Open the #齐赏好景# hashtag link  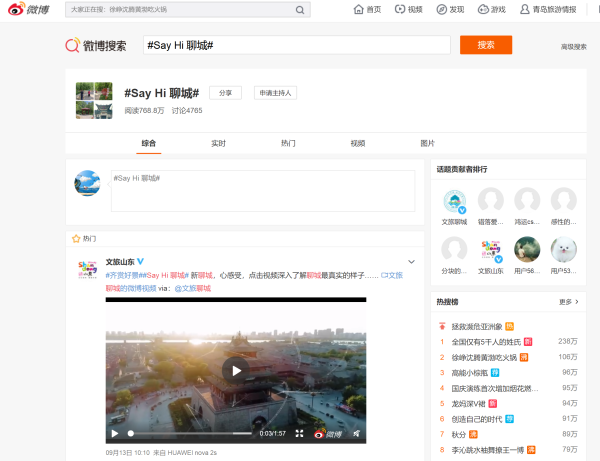pos(124,275)
